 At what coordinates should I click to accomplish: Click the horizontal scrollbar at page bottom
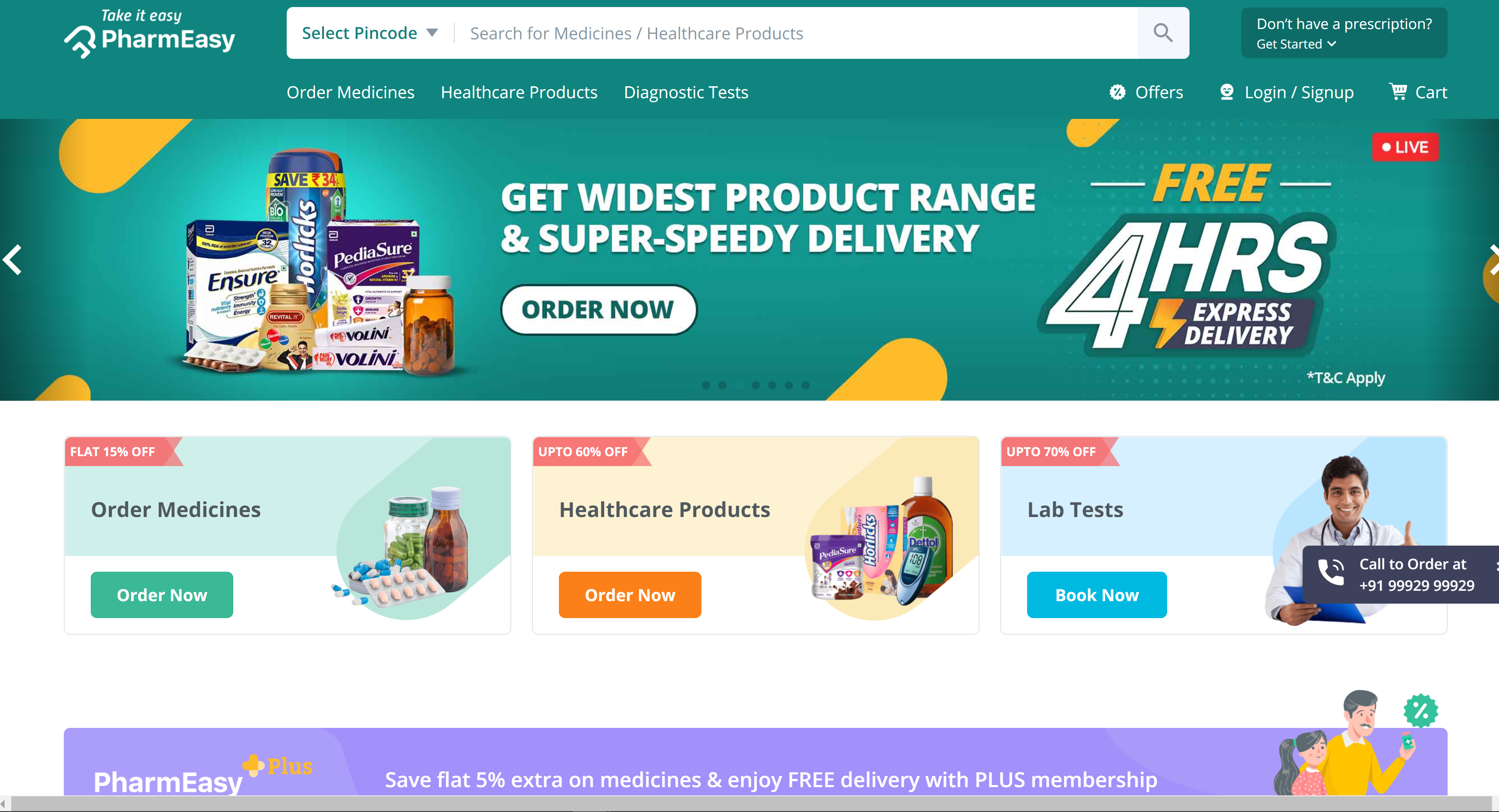[749, 803]
